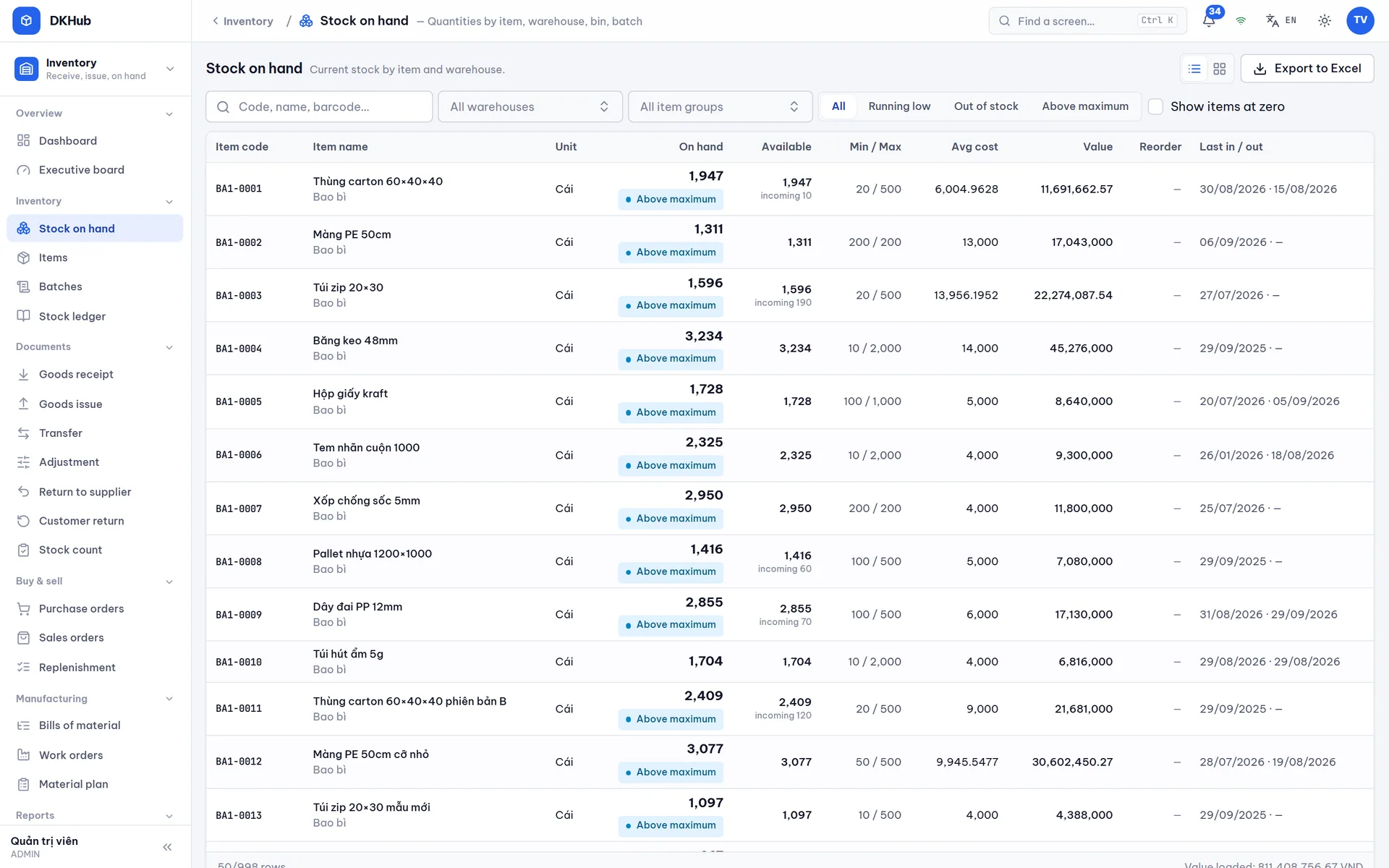The image size is (1389, 868).
Task: Open the notifications bell icon
Action: tap(1209, 20)
